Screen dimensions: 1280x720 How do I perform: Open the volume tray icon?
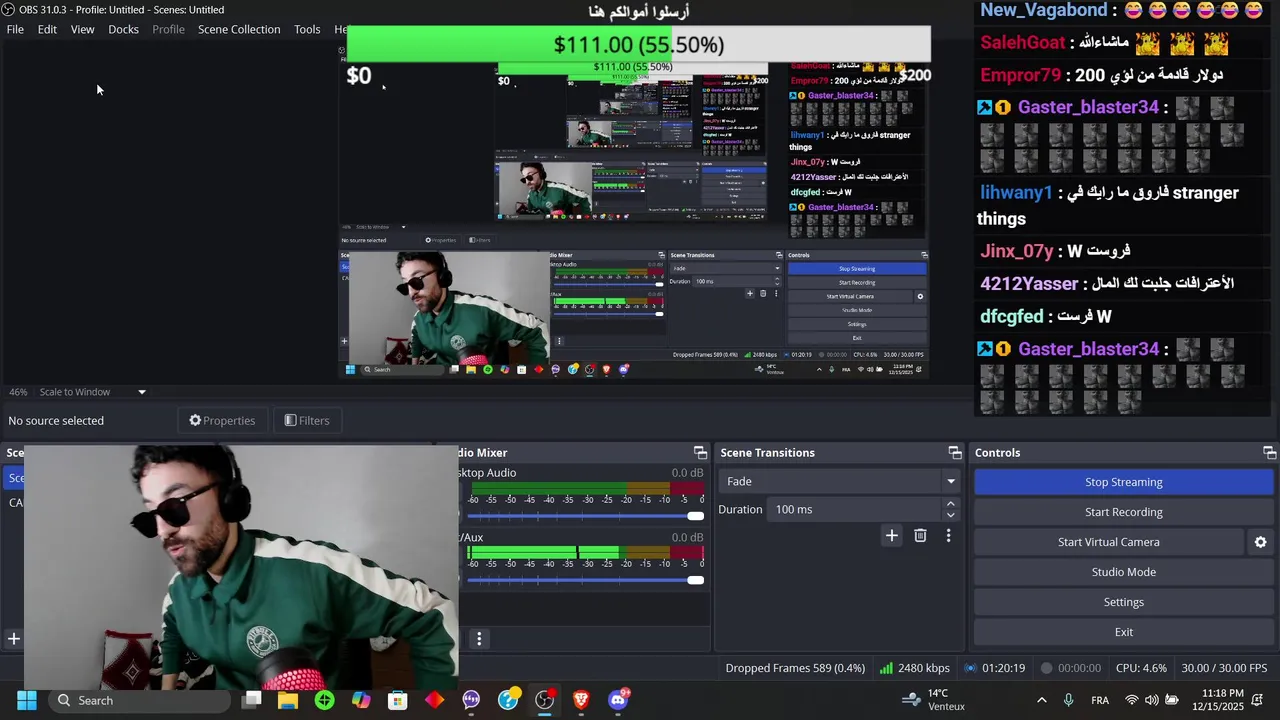[x=1152, y=700]
